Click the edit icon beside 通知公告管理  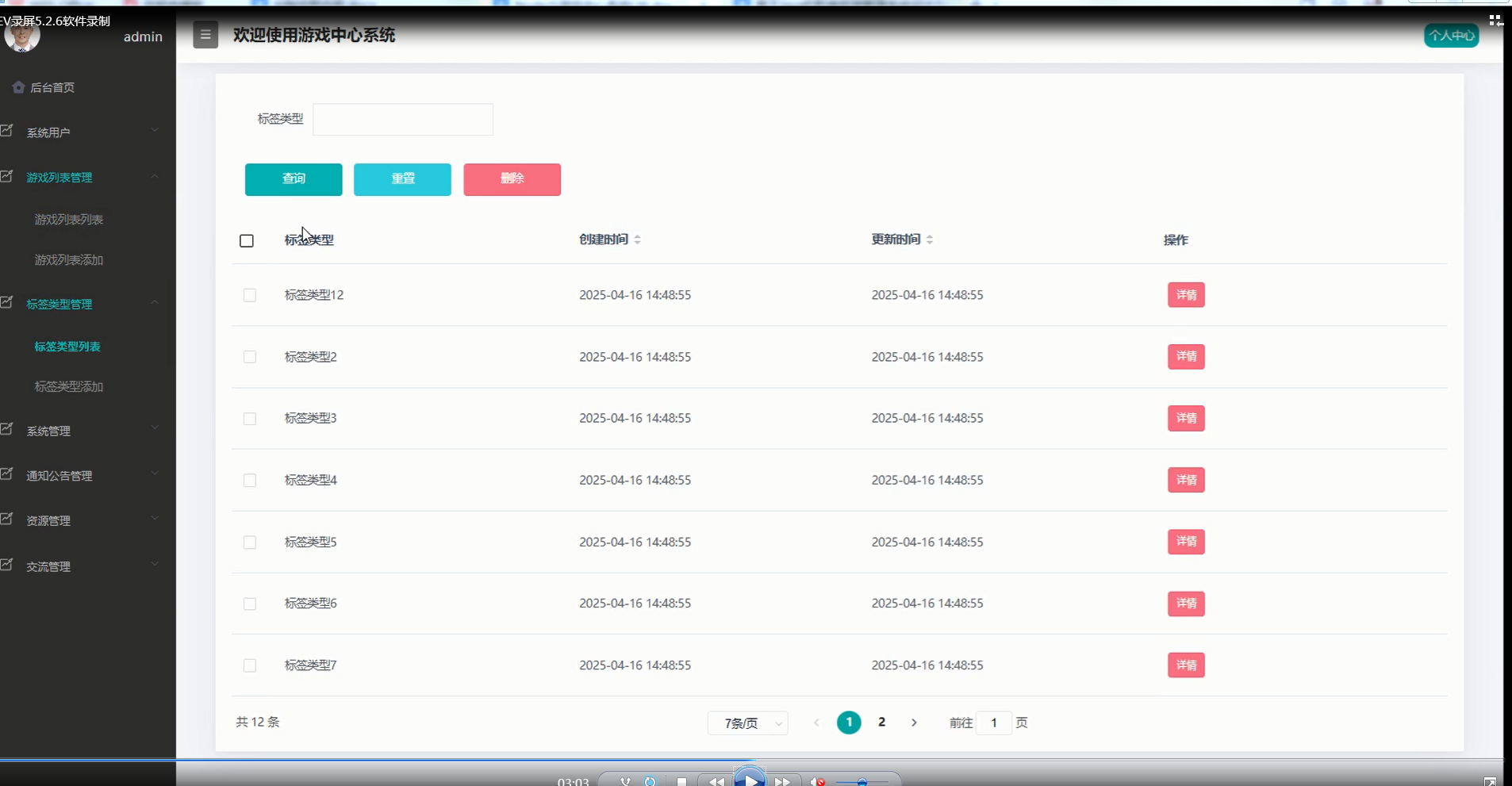pyautogui.click(x=7, y=474)
